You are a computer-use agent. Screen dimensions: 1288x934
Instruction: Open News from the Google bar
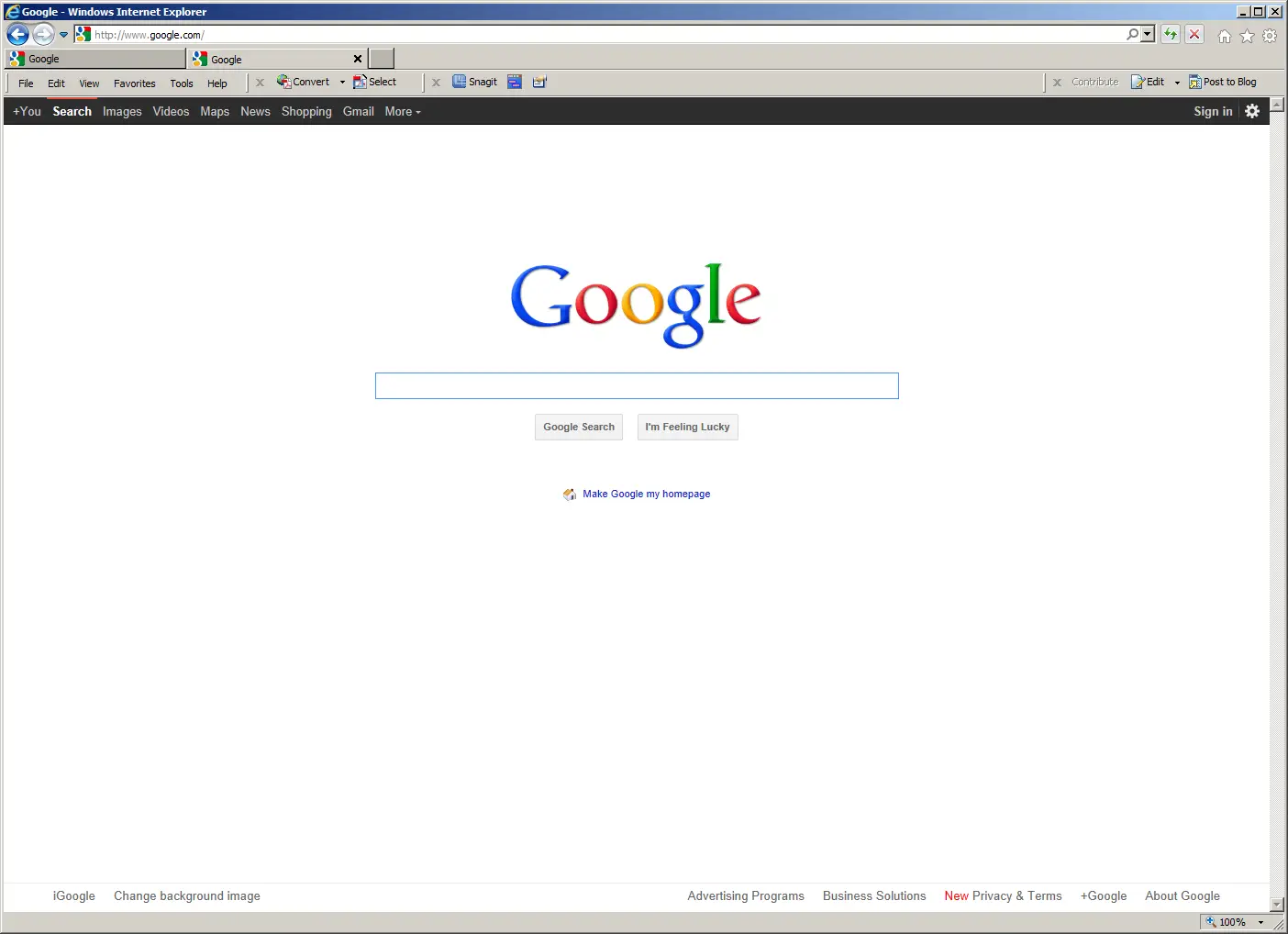pyautogui.click(x=255, y=111)
